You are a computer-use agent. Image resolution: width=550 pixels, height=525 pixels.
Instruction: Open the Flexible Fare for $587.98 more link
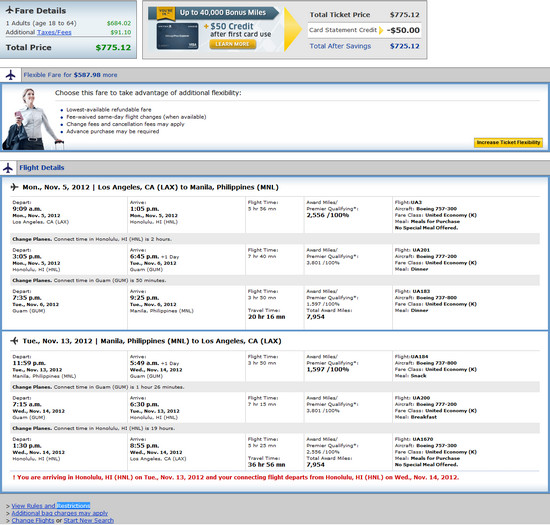tap(71, 75)
